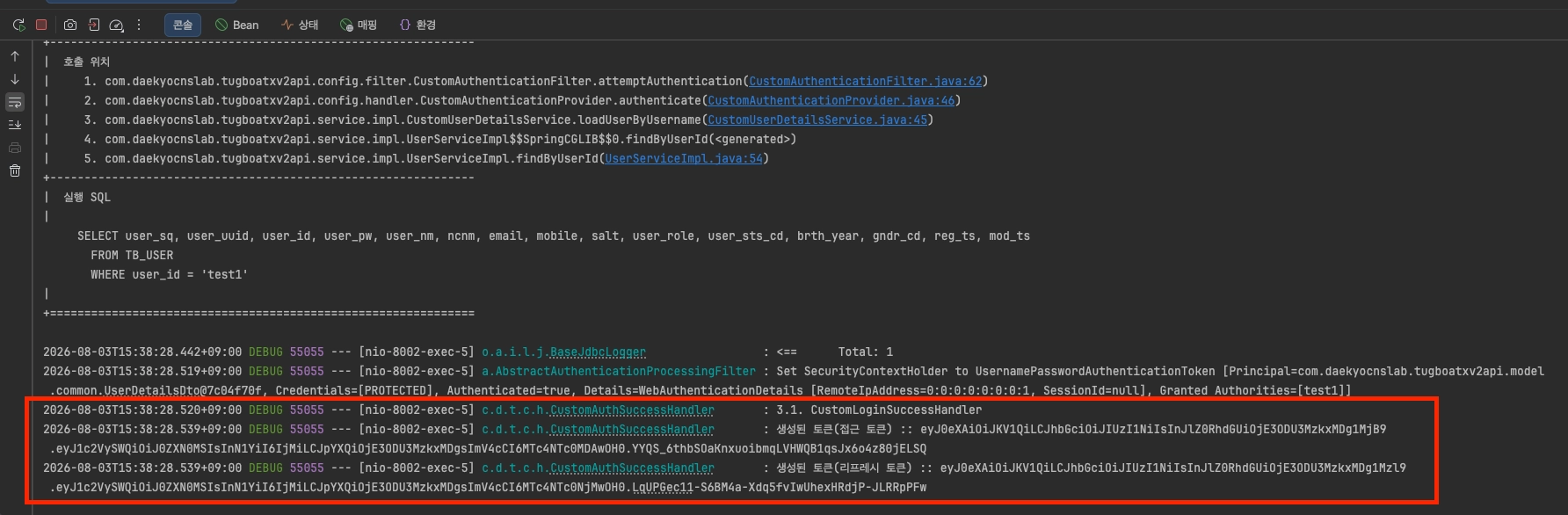Viewport: 1568px width, 515px height.
Task: Open the CustomAuthenticationProvider.java:46 link
Action: click(831, 100)
